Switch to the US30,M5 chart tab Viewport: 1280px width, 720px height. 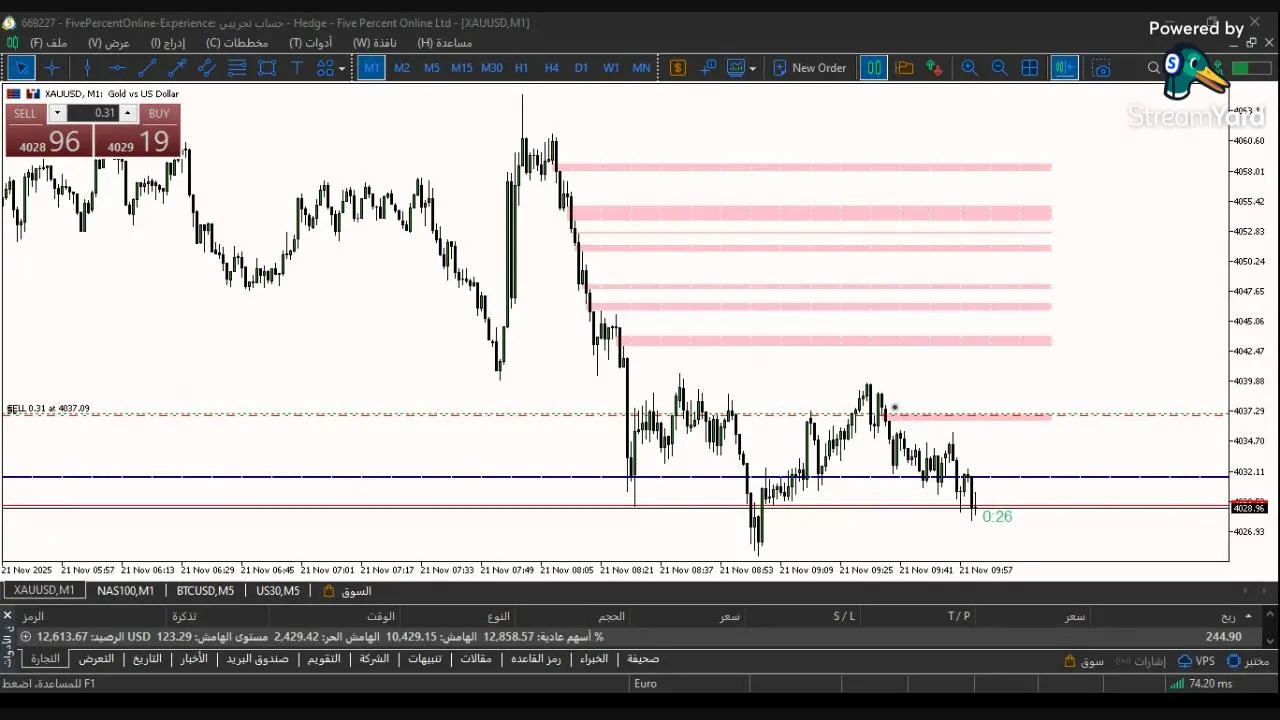pos(278,591)
